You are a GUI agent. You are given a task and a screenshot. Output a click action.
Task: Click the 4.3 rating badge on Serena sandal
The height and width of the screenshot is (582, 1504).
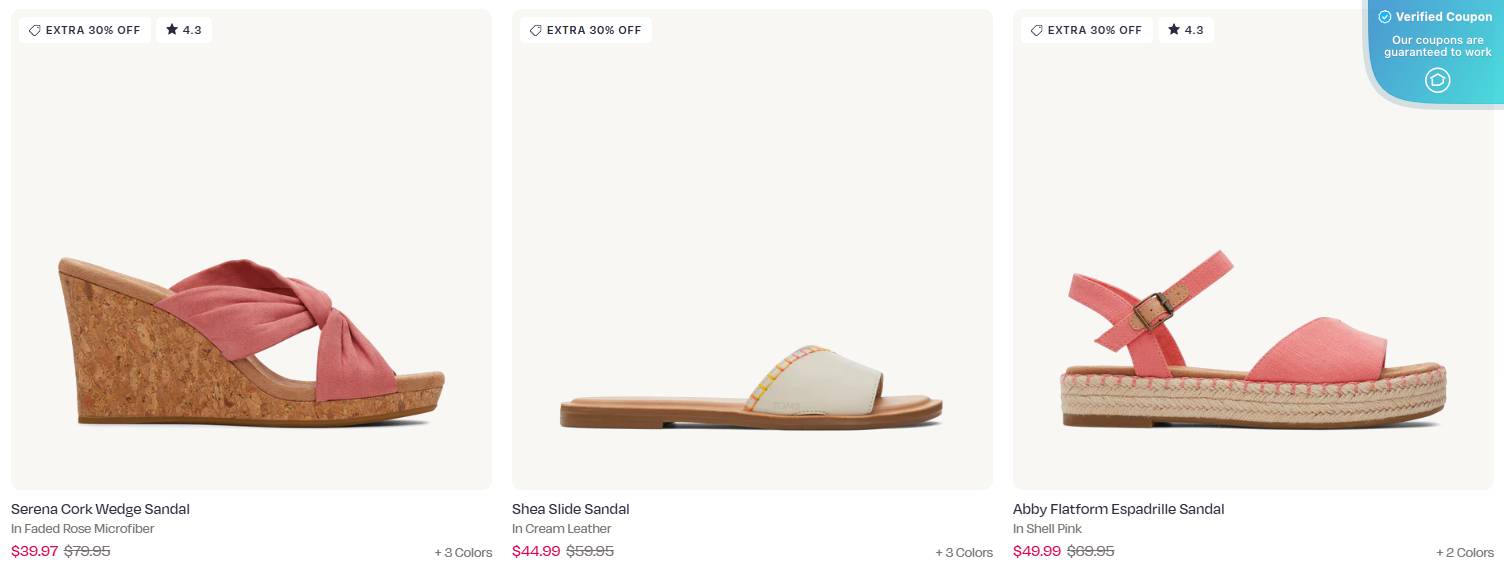coord(184,30)
